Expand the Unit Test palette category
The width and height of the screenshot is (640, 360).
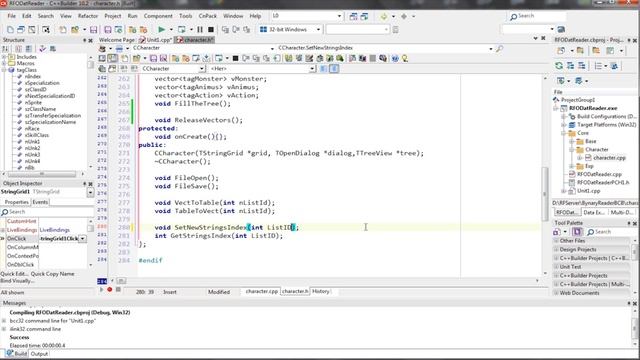point(556,267)
